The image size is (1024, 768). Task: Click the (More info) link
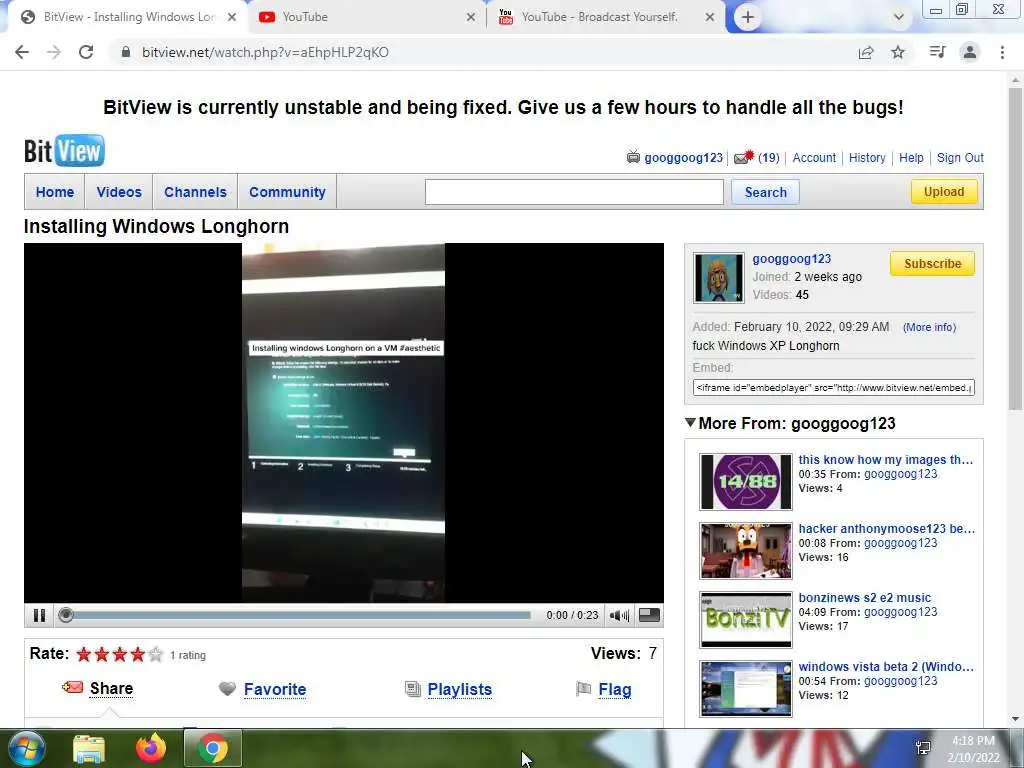[929, 327]
